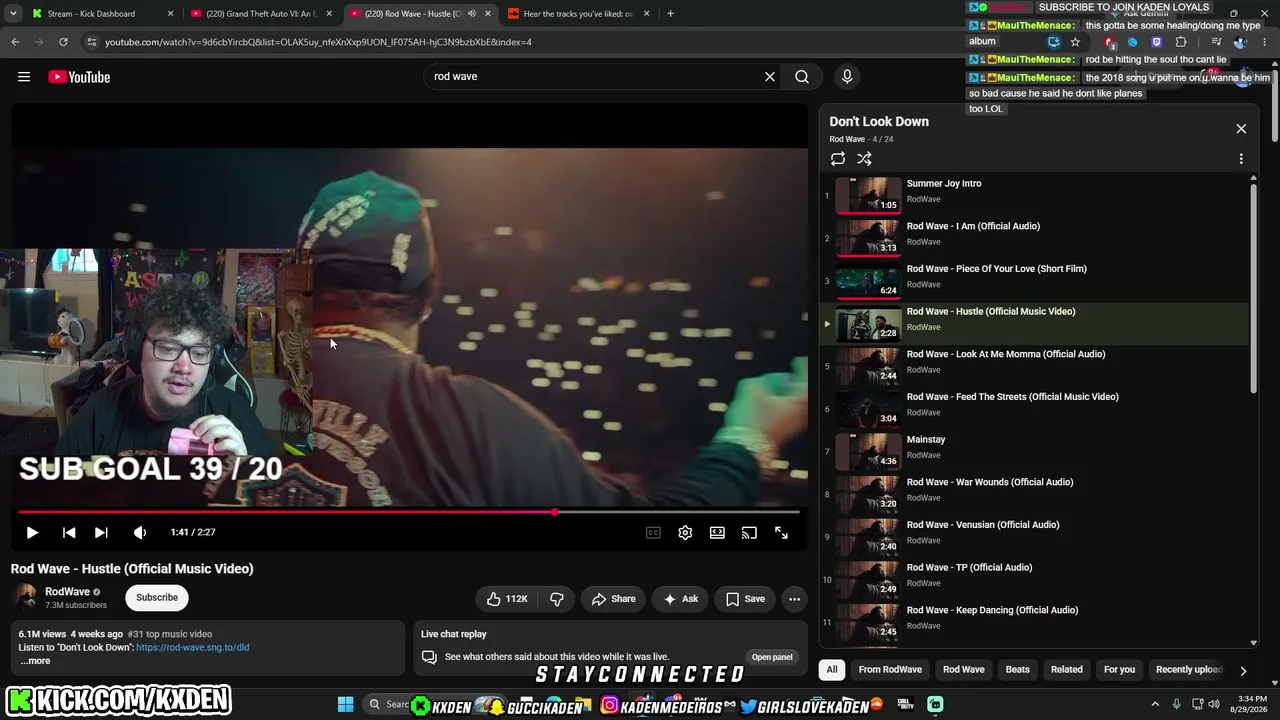Cast the video with the Cast icon
Screen dimensions: 1280x720
click(749, 533)
